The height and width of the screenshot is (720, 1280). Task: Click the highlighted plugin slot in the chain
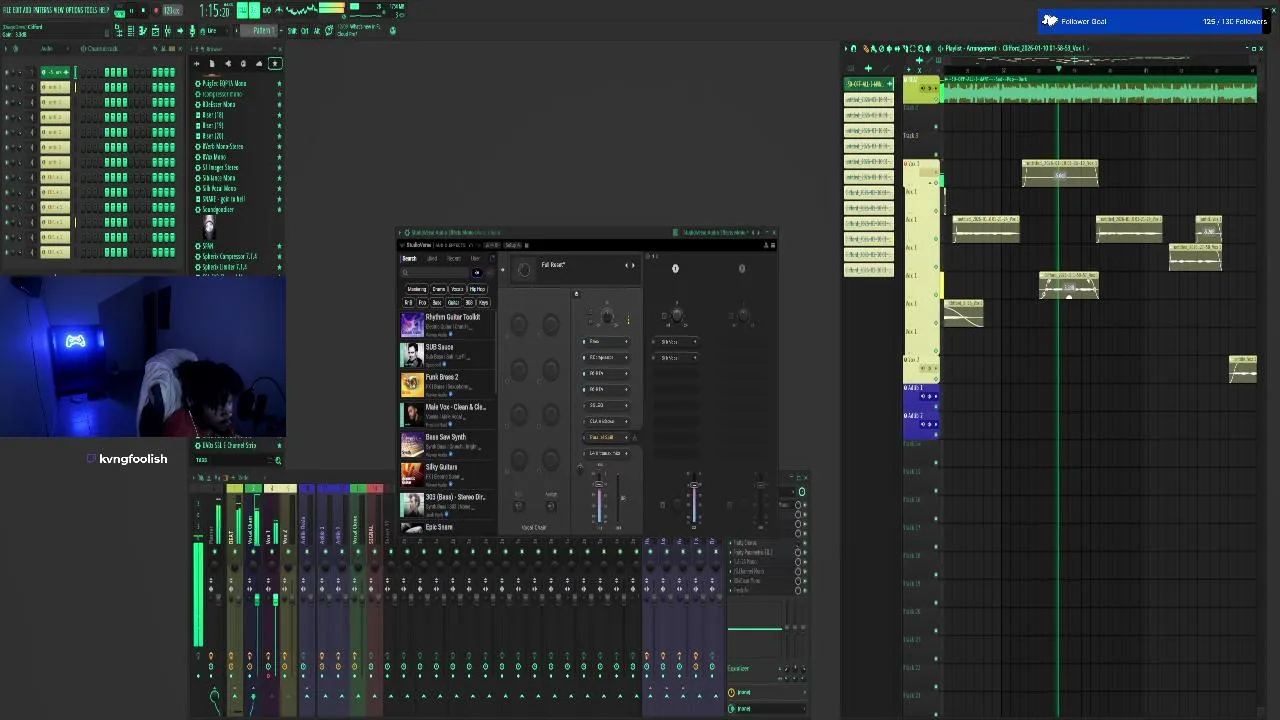point(606,437)
